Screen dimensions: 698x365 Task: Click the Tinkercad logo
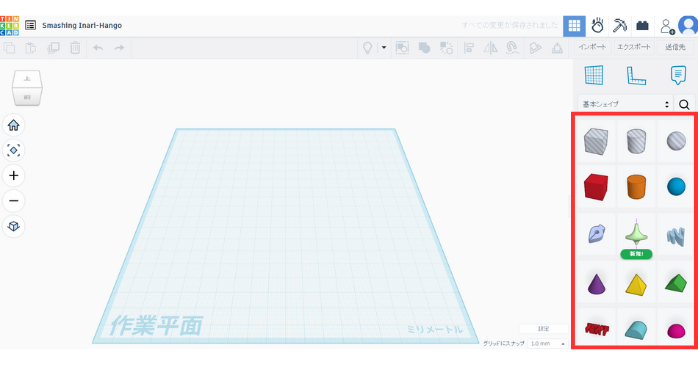(x=9, y=25)
